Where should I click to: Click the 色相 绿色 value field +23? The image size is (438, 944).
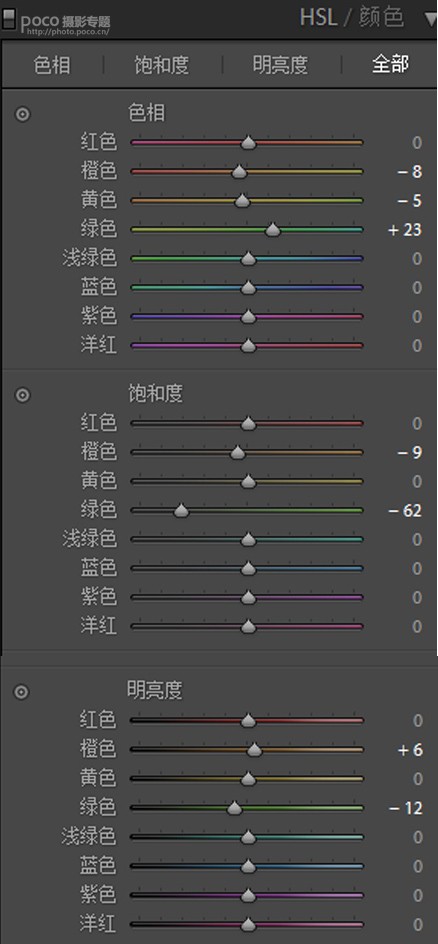click(x=406, y=230)
